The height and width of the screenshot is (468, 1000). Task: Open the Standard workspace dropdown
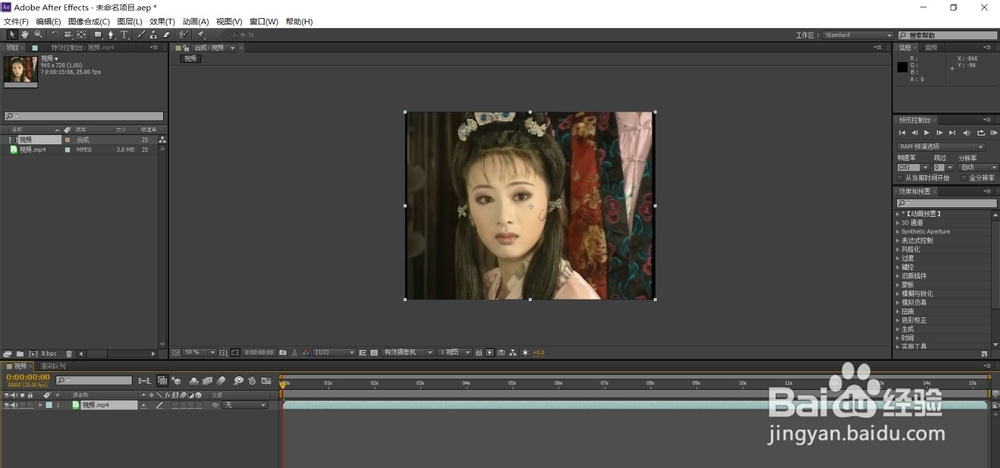click(x=858, y=35)
